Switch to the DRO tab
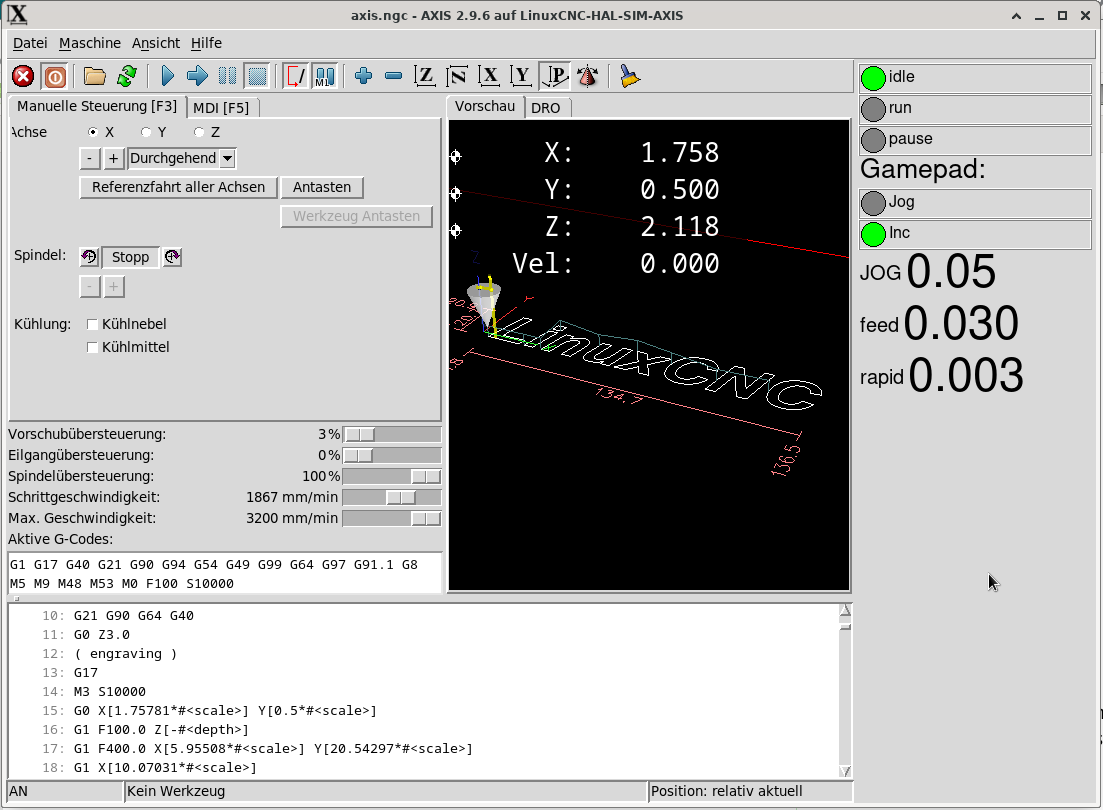 point(545,108)
